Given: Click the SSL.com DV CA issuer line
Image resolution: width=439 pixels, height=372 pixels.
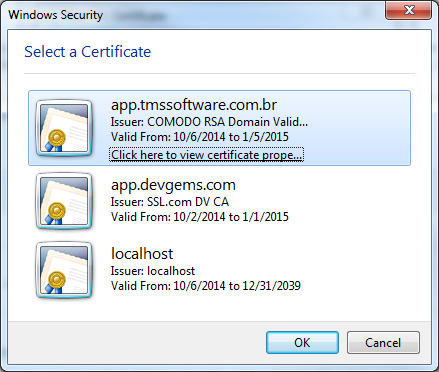Looking at the screenshot, I should pyautogui.click(x=170, y=202).
